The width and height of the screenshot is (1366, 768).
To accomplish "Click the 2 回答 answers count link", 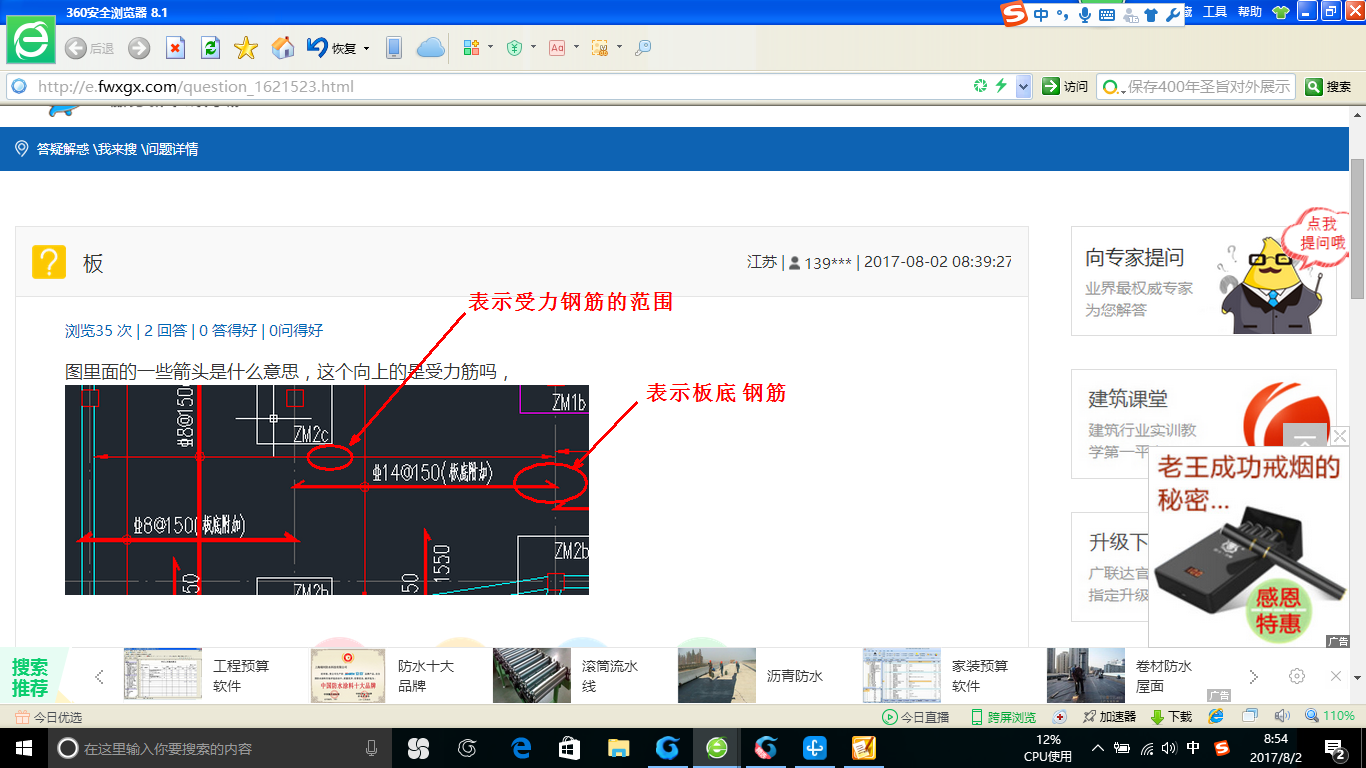I will (165, 331).
